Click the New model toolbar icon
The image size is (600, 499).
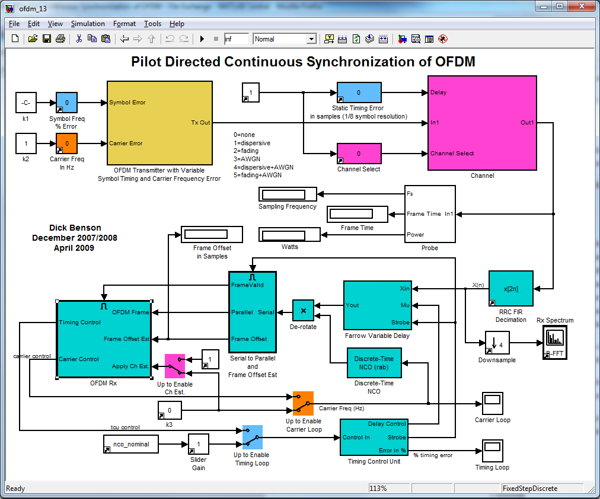pos(16,39)
